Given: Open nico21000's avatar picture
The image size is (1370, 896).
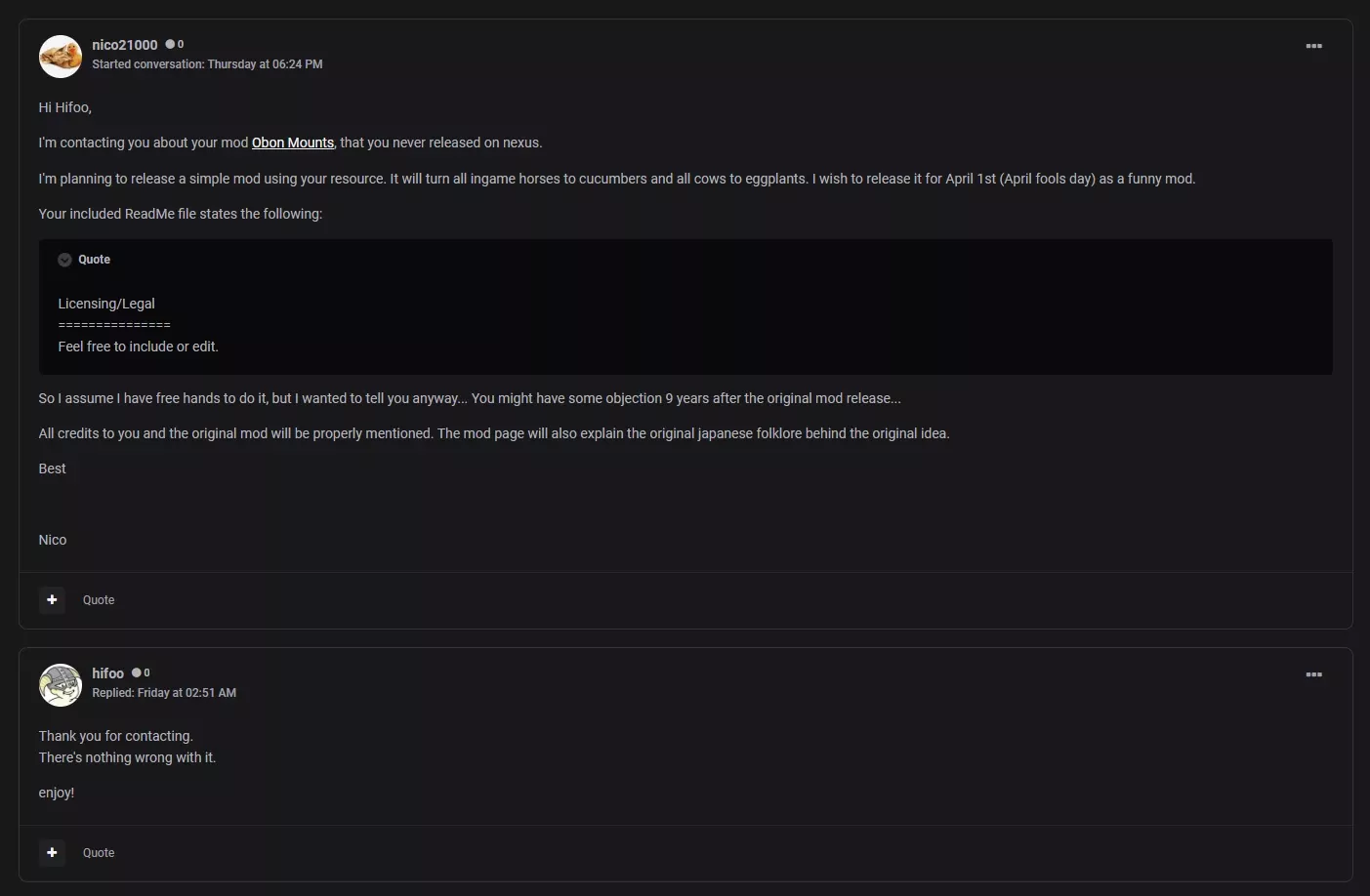Looking at the screenshot, I should (60, 57).
